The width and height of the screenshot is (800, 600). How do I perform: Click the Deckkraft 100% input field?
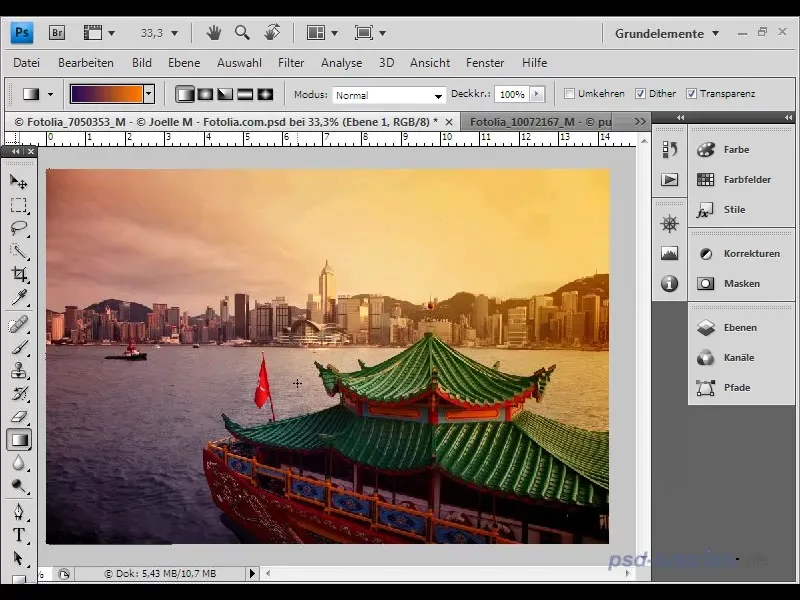(x=512, y=94)
